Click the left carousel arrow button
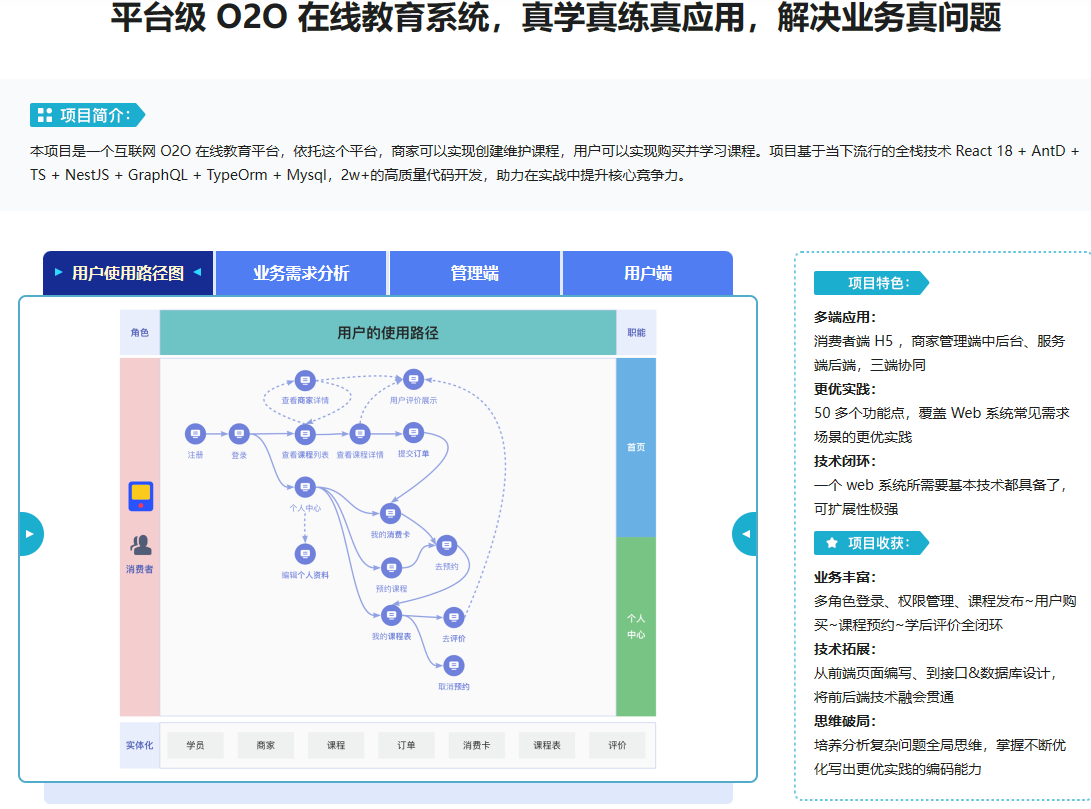The width and height of the screenshot is (1091, 809). pos(29,534)
